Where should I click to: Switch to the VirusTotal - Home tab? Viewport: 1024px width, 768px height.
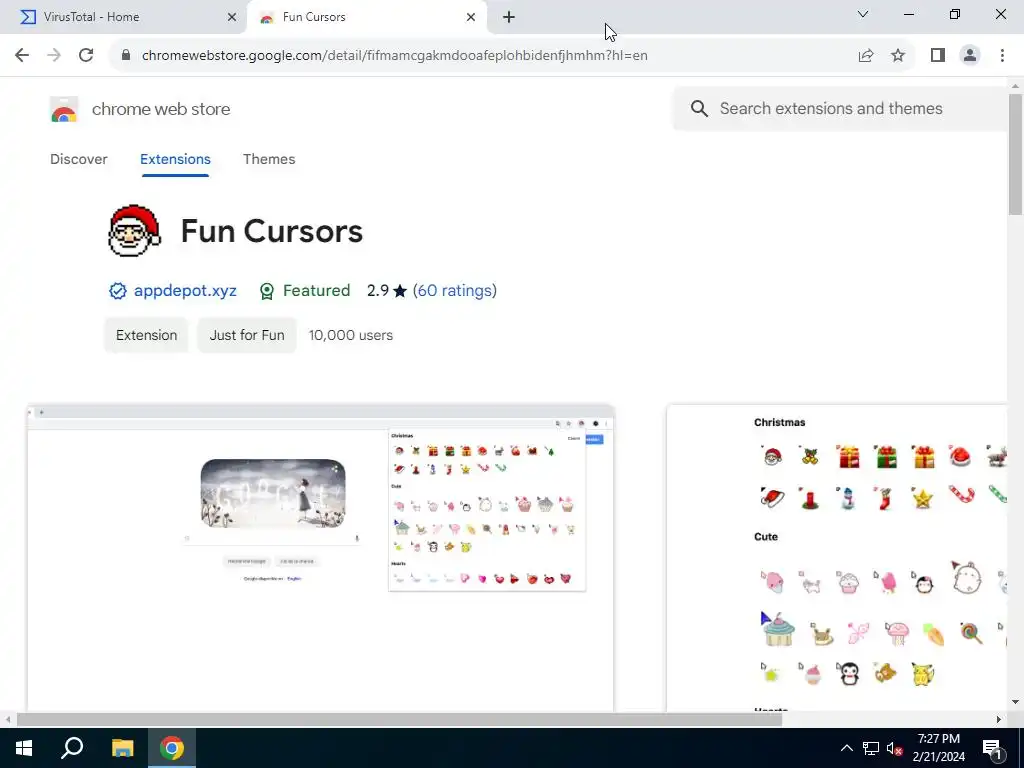click(x=123, y=17)
